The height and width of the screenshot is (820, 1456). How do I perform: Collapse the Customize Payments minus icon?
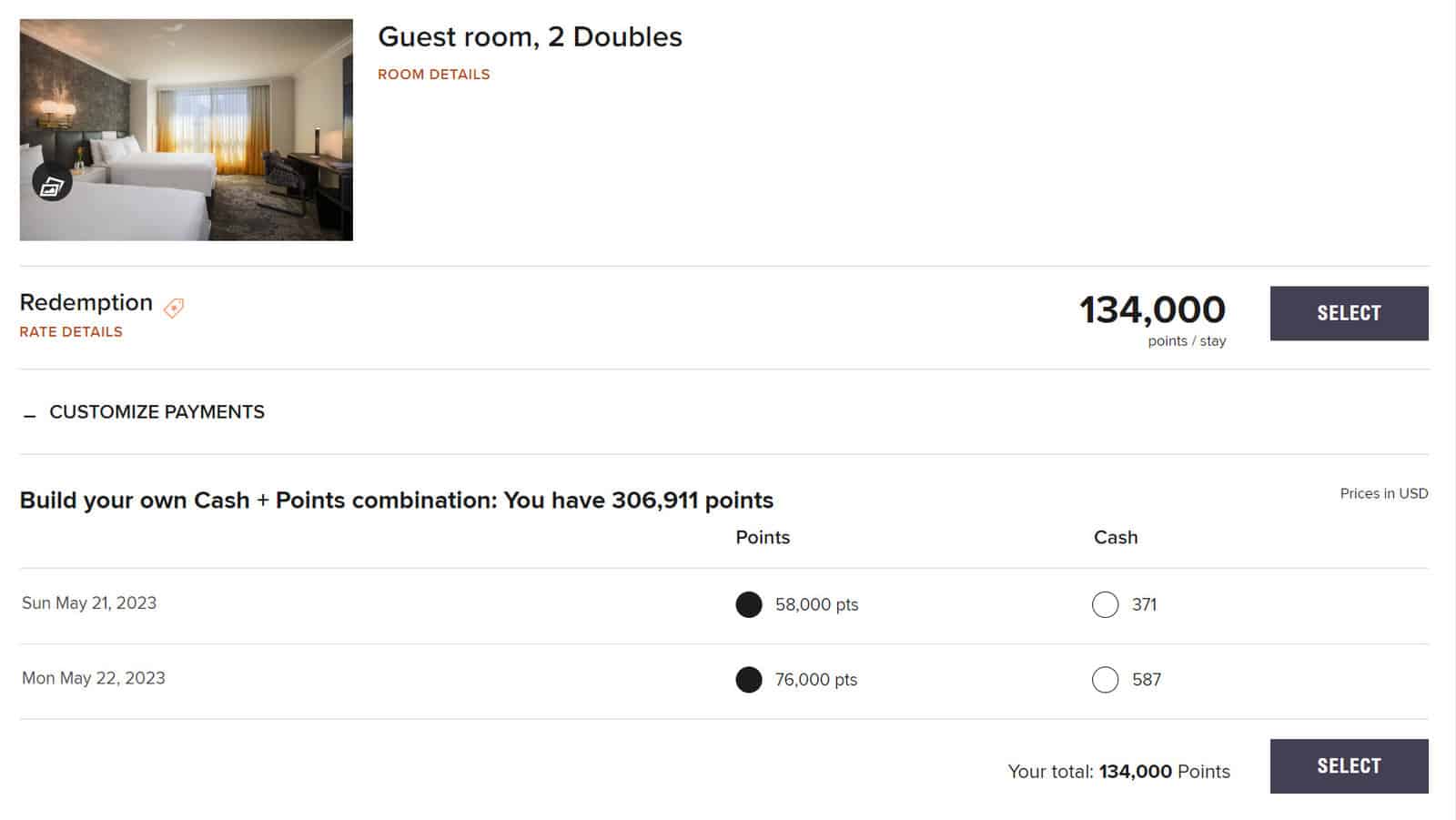pyautogui.click(x=30, y=415)
